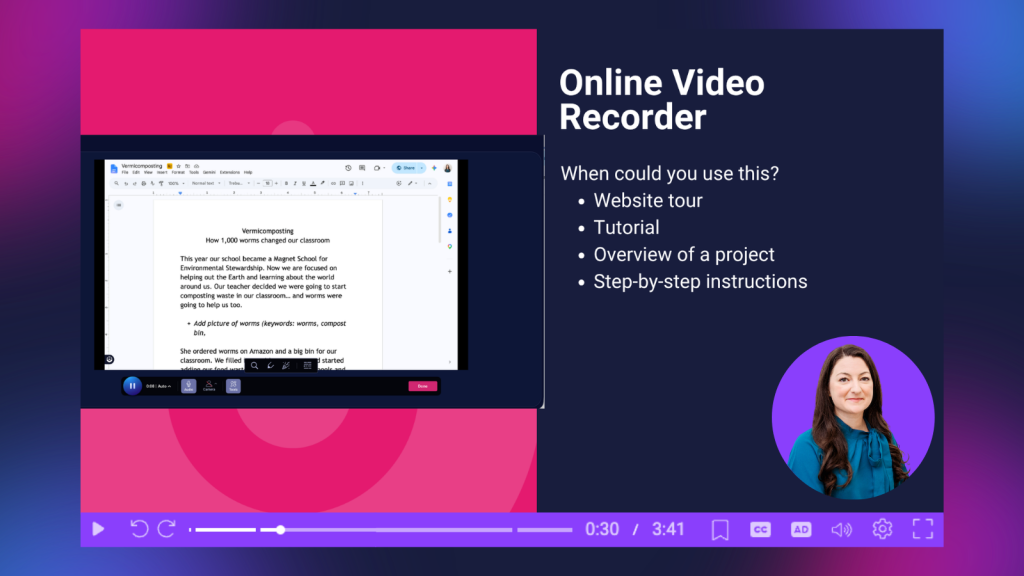
Task: Open the View menu in Google Docs
Action: tap(148, 172)
